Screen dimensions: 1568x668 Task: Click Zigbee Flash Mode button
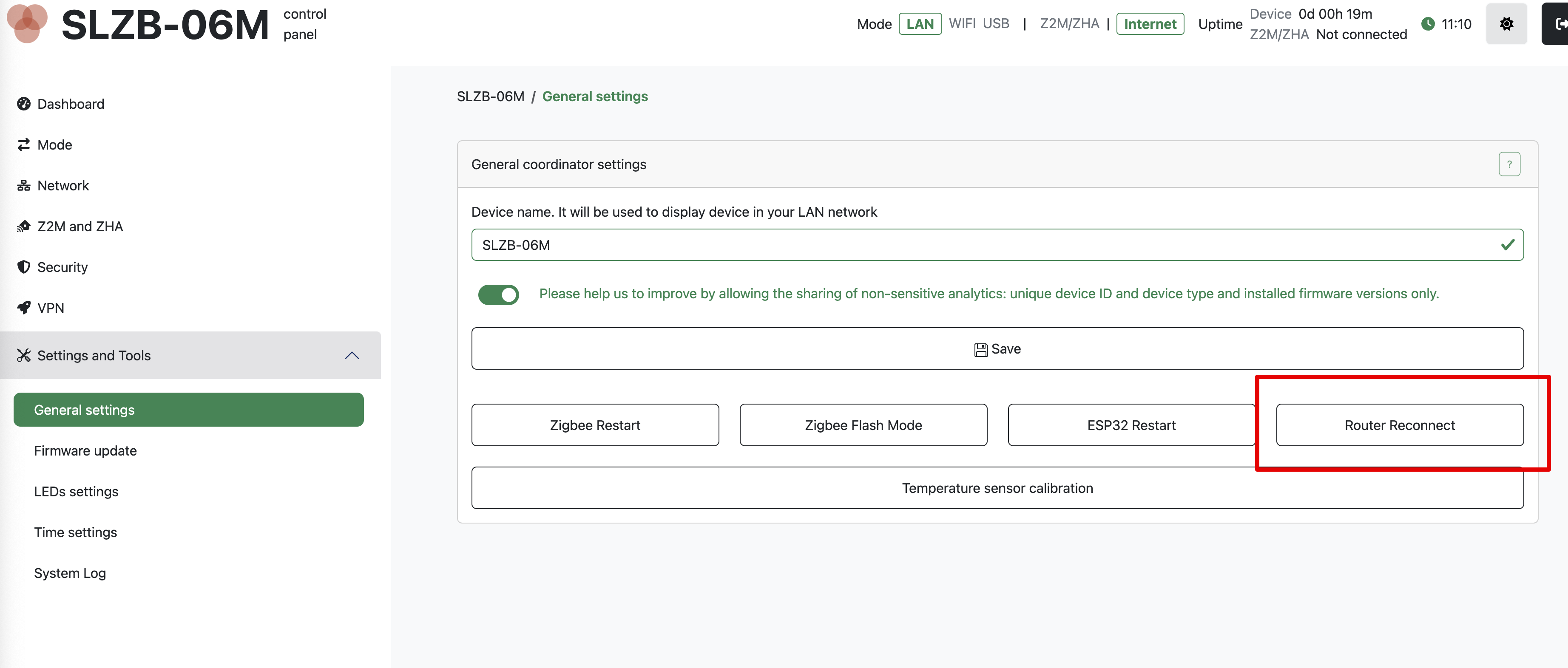point(863,425)
